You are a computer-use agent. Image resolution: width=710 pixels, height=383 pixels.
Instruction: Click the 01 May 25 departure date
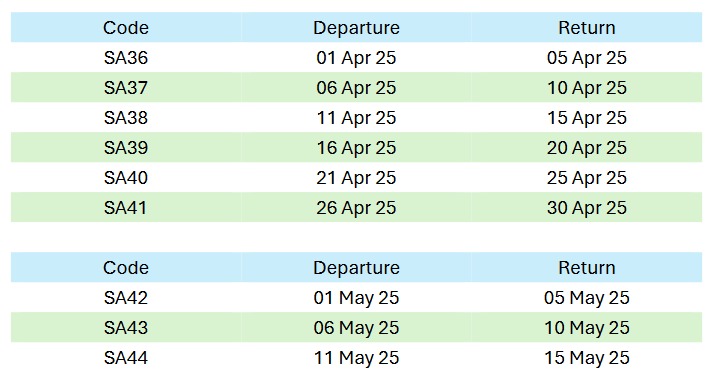pyautogui.click(x=356, y=298)
